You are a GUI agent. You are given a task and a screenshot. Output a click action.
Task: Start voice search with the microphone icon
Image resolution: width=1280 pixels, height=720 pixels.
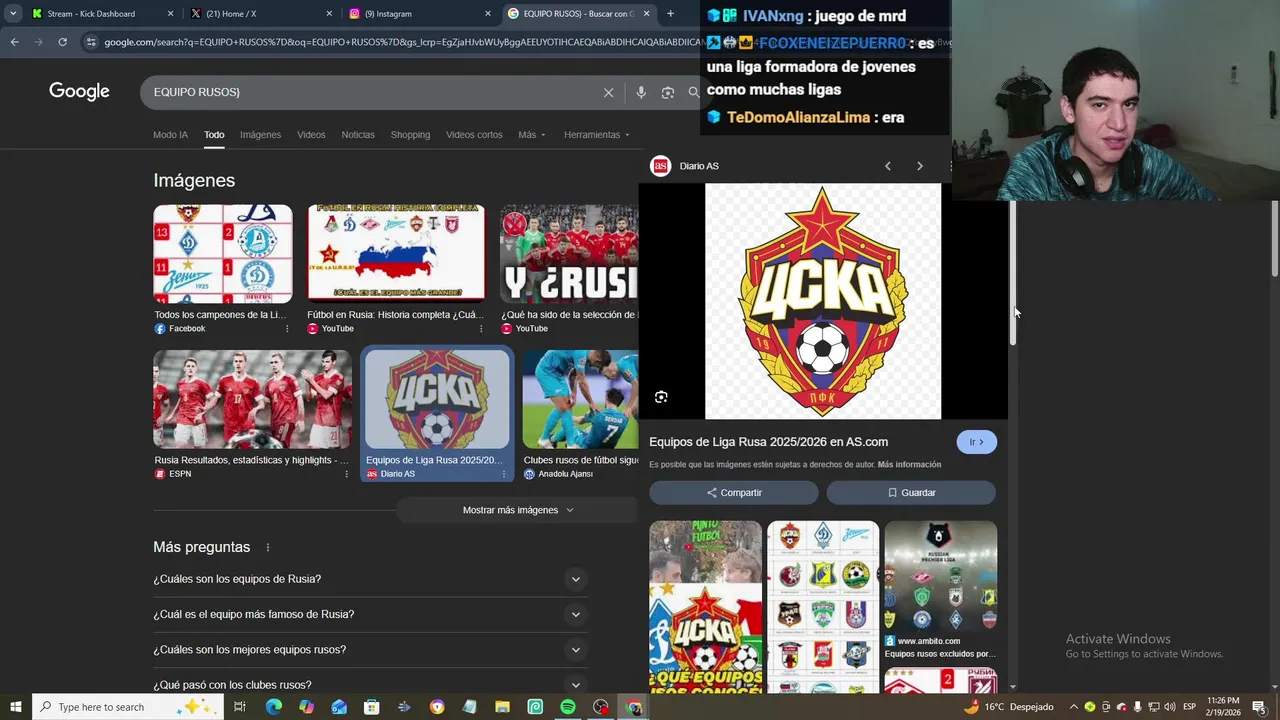coord(641,92)
